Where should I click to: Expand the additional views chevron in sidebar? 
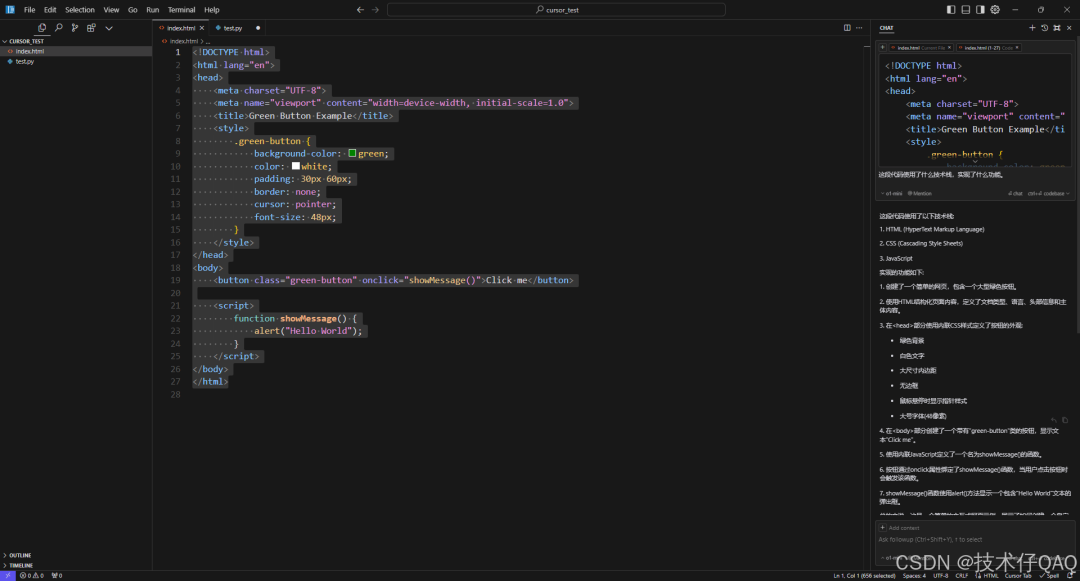pos(109,28)
